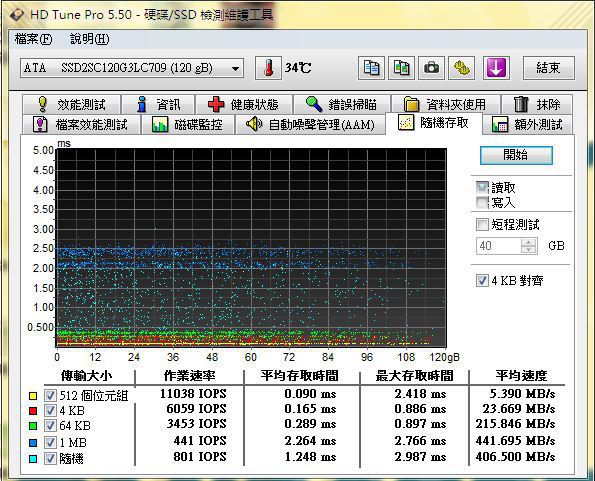Click the blue 1 MB color swatch
Viewport: 595px width, 481px height.
click(33, 443)
